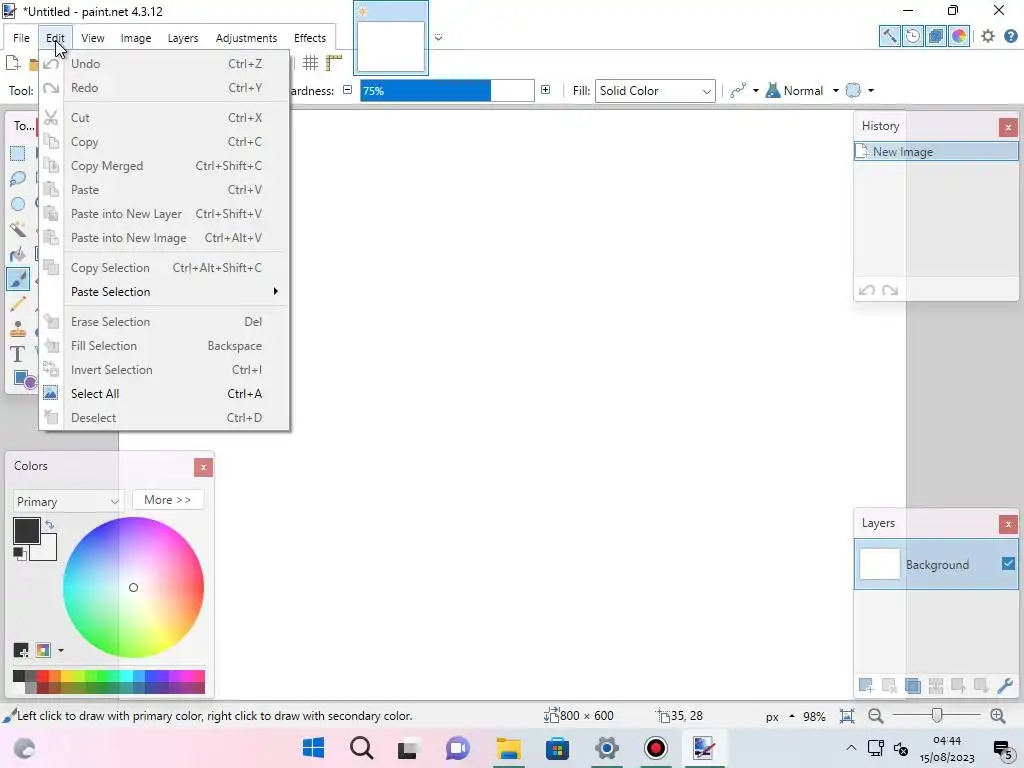The height and width of the screenshot is (768, 1024).
Task: Duplicate the layer in Layers panel
Action: 912,685
